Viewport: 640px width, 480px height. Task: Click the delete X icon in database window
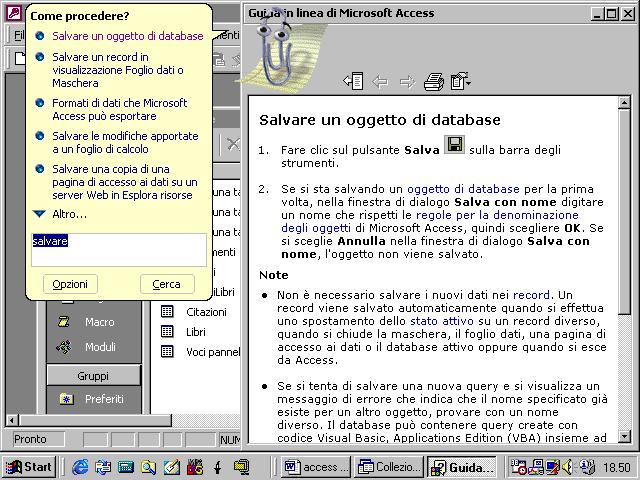(233, 144)
